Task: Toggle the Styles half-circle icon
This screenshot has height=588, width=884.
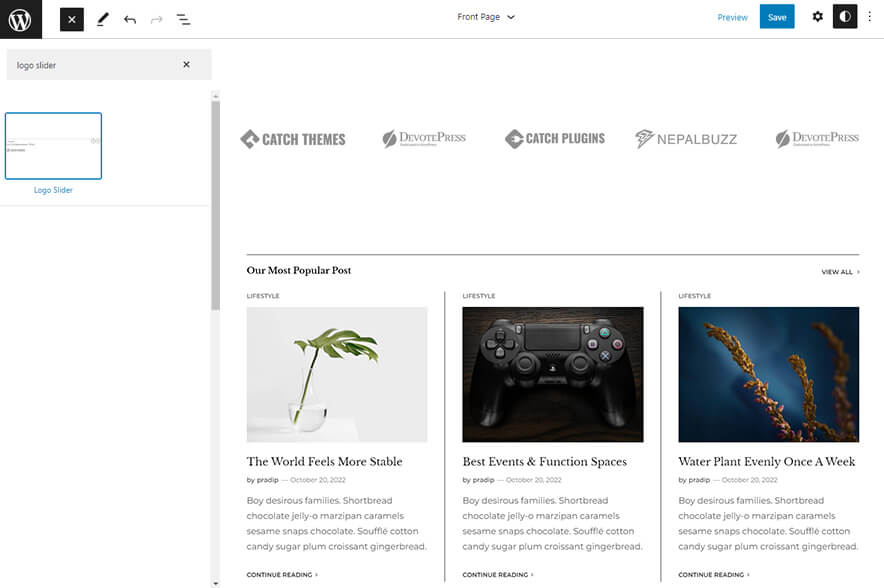Action: (845, 17)
